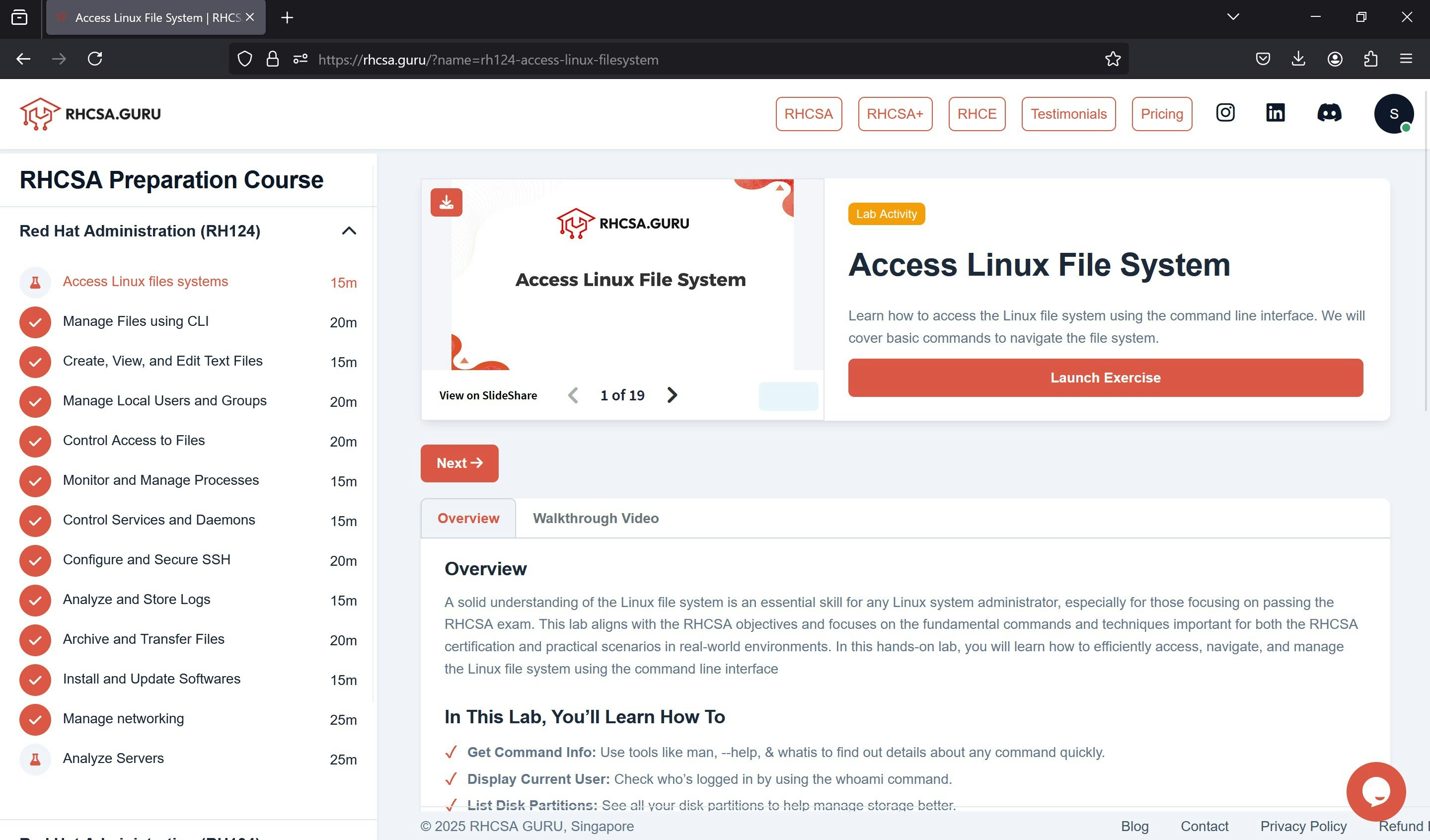The image size is (1430, 840).
Task: Collapse Red Hat Administration (RH124) section chevron
Action: pos(349,230)
